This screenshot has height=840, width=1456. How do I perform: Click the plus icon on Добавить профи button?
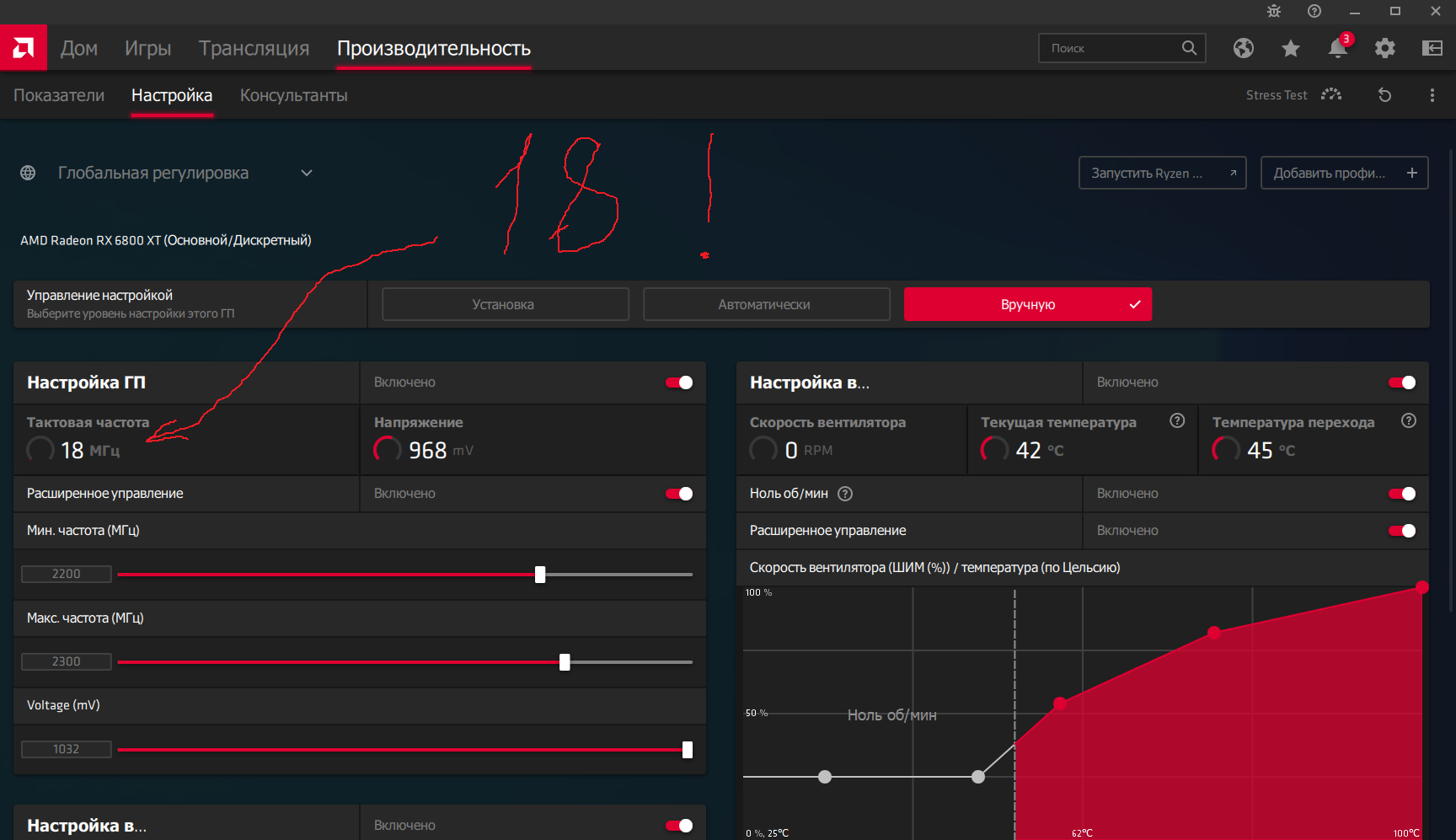tap(1412, 173)
